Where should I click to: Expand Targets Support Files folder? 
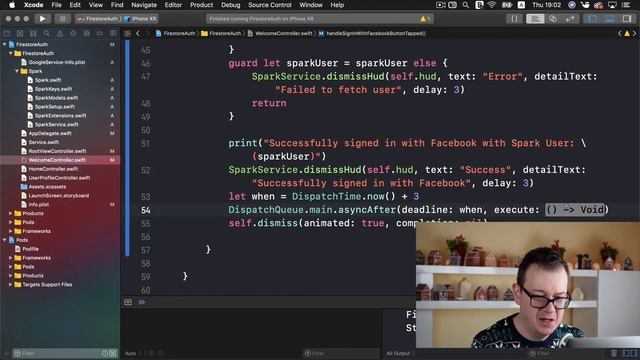pos(11,284)
